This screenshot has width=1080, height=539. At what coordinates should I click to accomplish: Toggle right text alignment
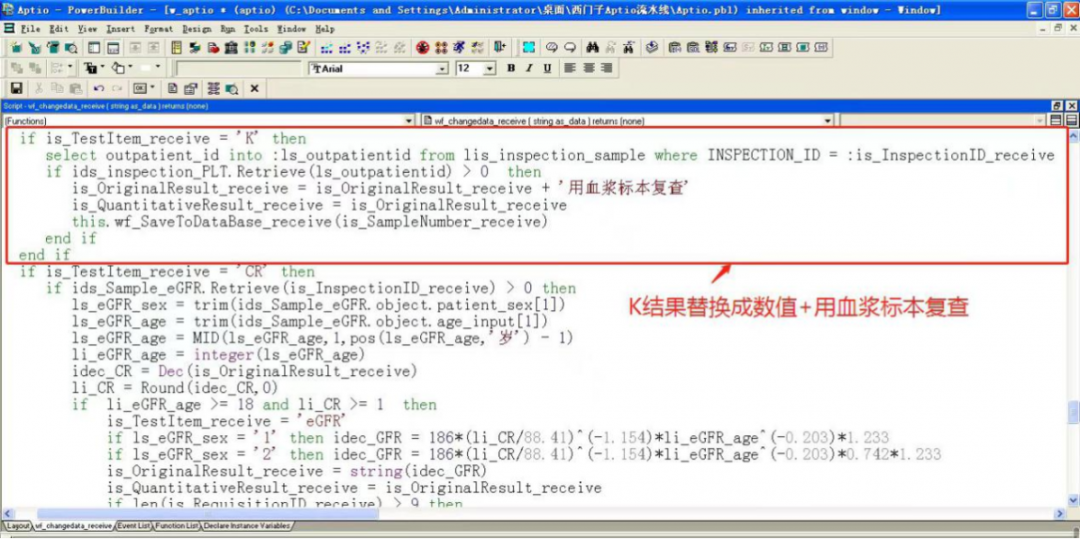606,68
